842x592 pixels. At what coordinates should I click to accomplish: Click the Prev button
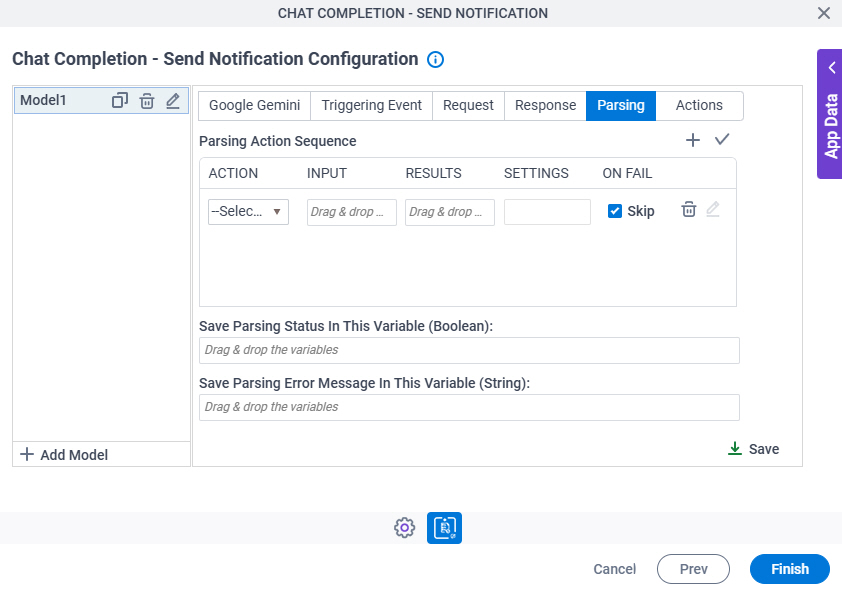693,569
